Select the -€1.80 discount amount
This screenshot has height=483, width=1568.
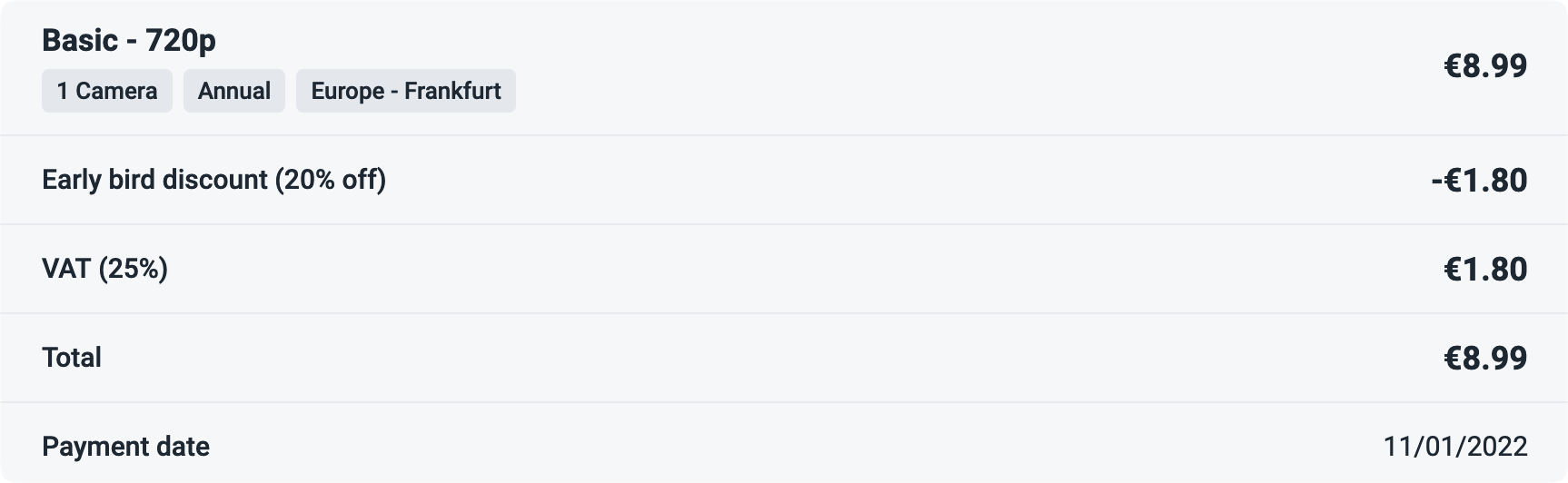click(1479, 180)
